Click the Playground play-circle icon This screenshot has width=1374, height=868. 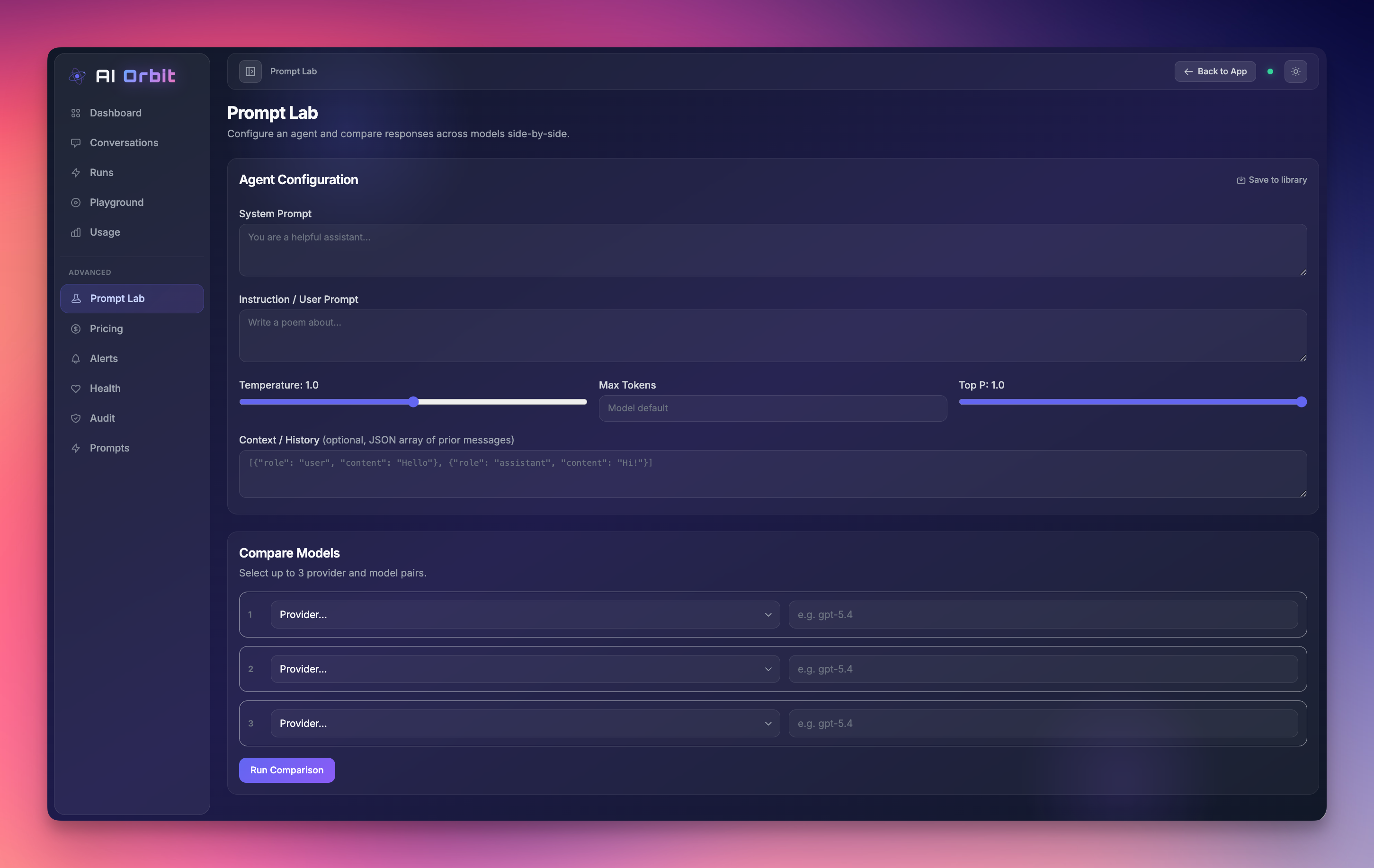[x=75, y=203]
